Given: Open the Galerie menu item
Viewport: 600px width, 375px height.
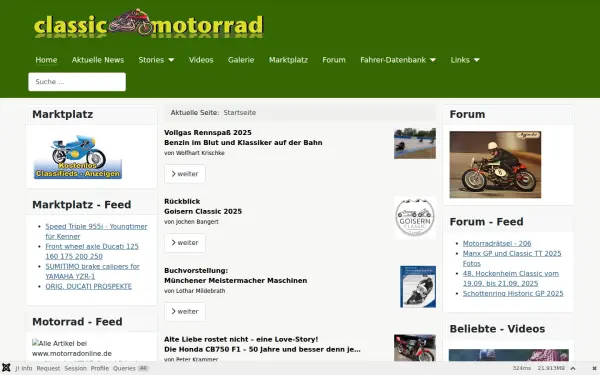Looking at the screenshot, I should [241, 60].
